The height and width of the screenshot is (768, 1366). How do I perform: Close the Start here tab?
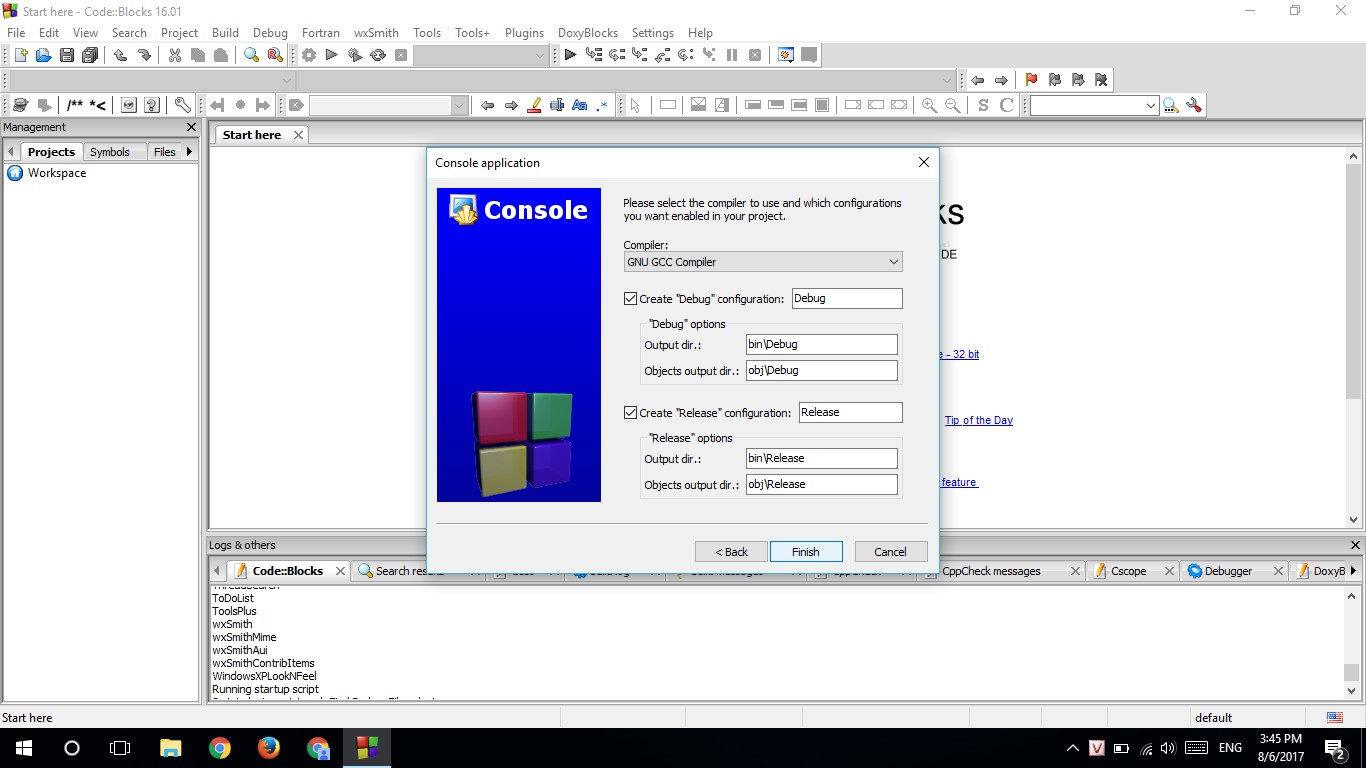pyautogui.click(x=298, y=135)
